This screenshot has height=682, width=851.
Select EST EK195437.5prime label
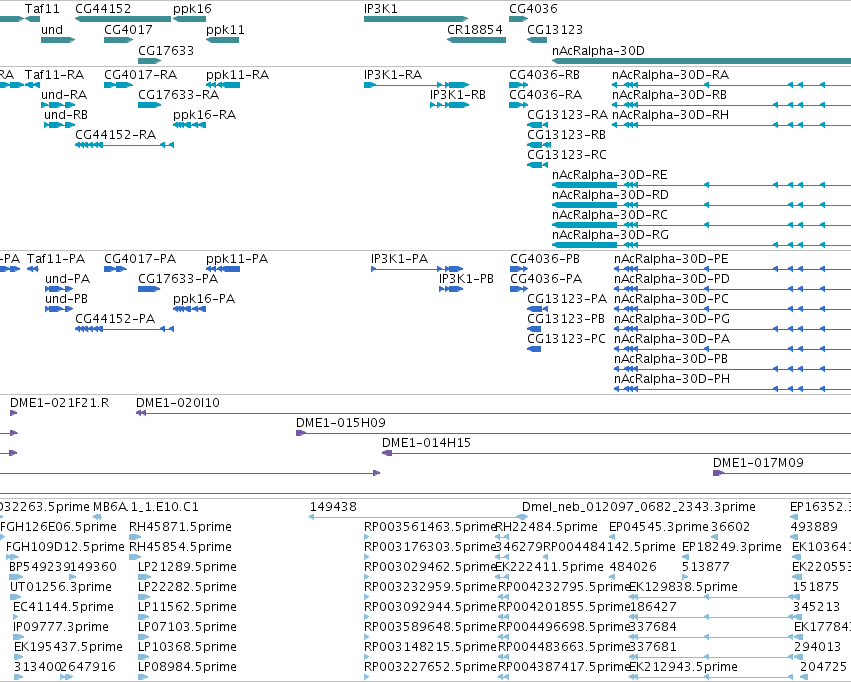click(x=68, y=646)
